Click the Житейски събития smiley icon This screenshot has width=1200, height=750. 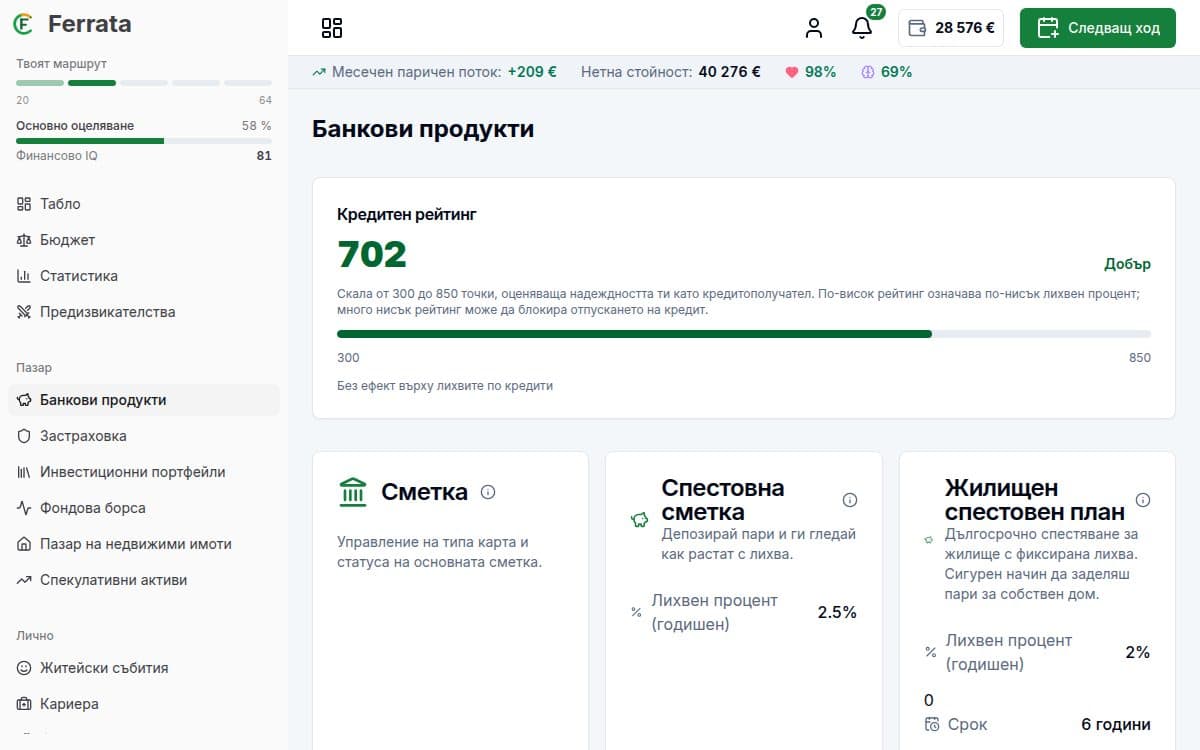coord(24,668)
